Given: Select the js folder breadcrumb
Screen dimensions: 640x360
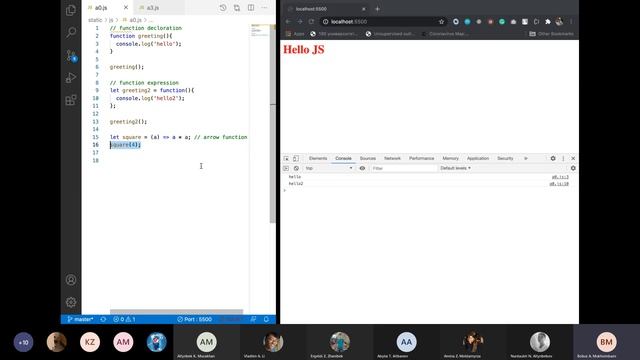Looking at the screenshot, I should click(x=111, y=20).
